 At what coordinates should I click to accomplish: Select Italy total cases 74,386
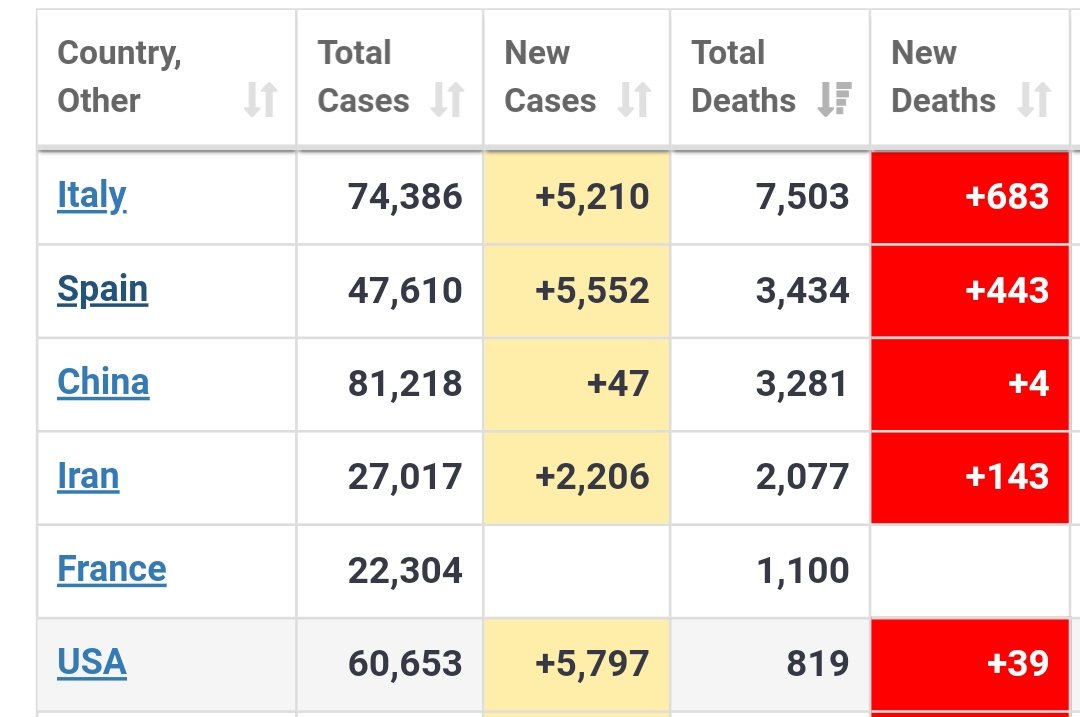[405, 197]
